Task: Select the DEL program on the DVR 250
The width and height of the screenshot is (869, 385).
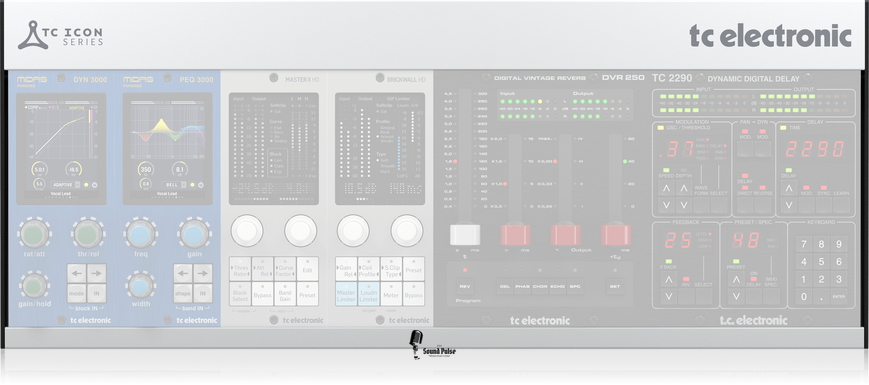Action: pyautogui.click(x=504, y=286)
